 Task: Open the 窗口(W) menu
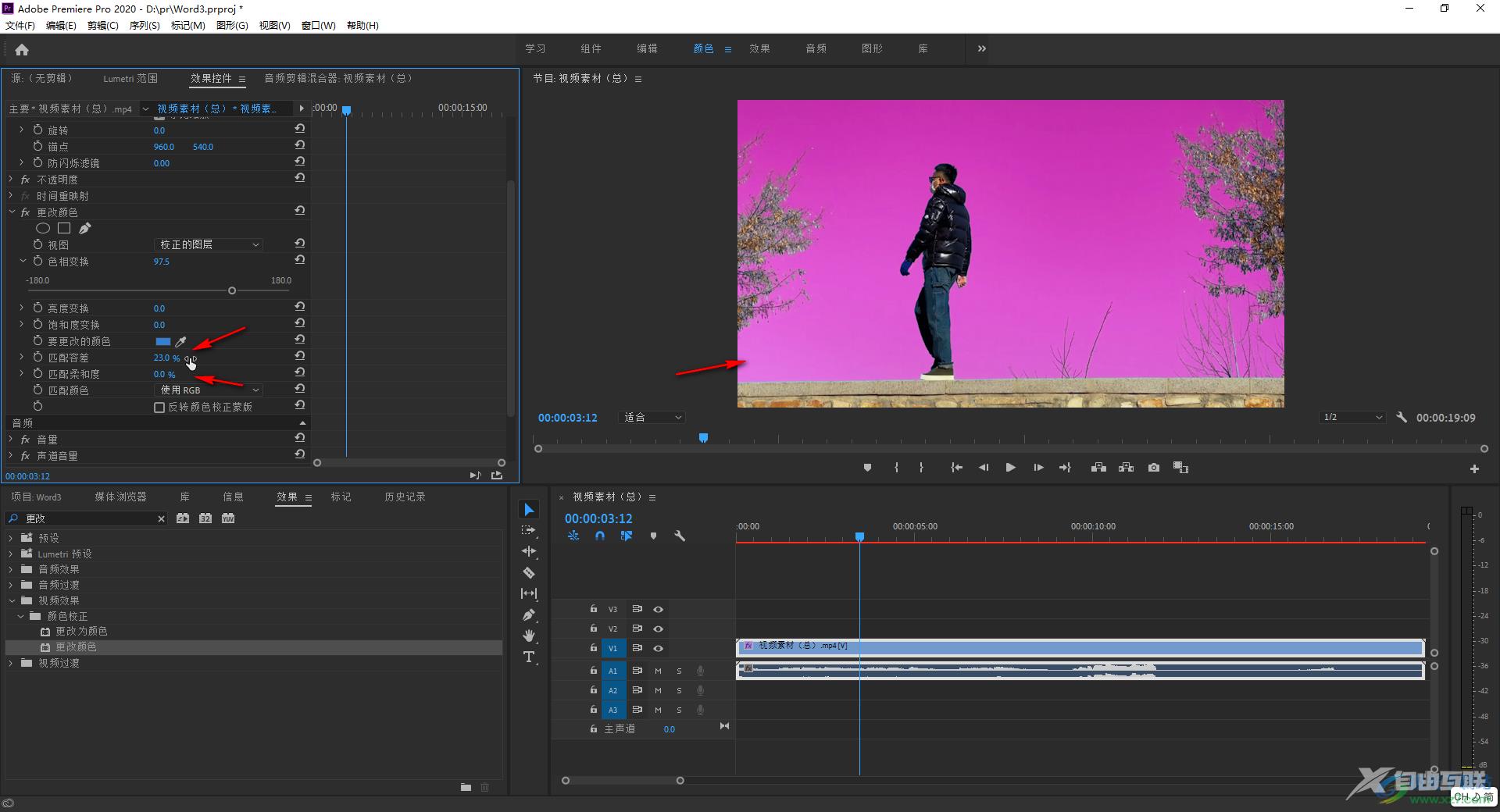[x=318, y=25]
